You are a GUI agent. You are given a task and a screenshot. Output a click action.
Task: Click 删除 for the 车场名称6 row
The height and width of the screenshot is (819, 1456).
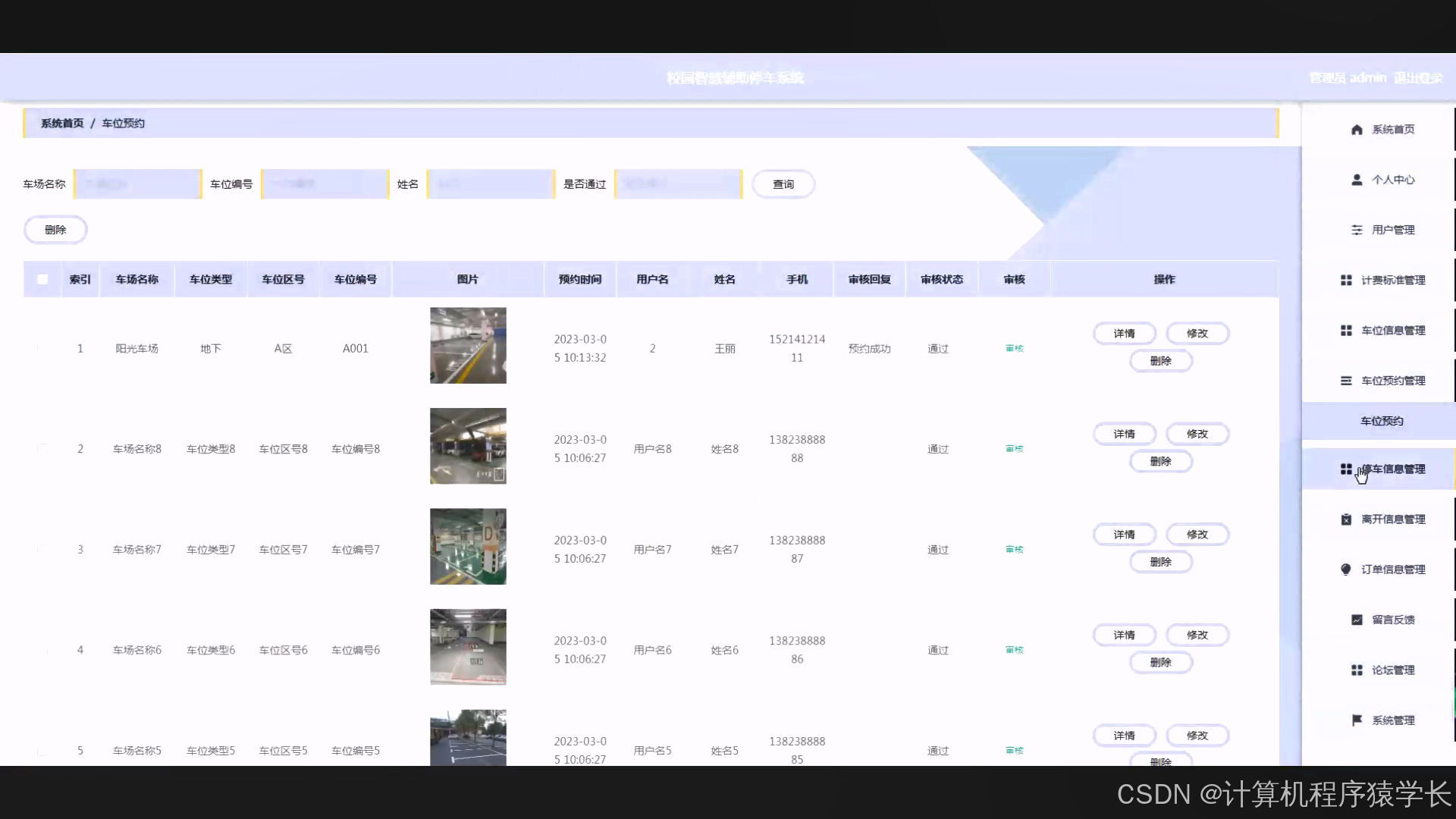[x=1161, y=663]
